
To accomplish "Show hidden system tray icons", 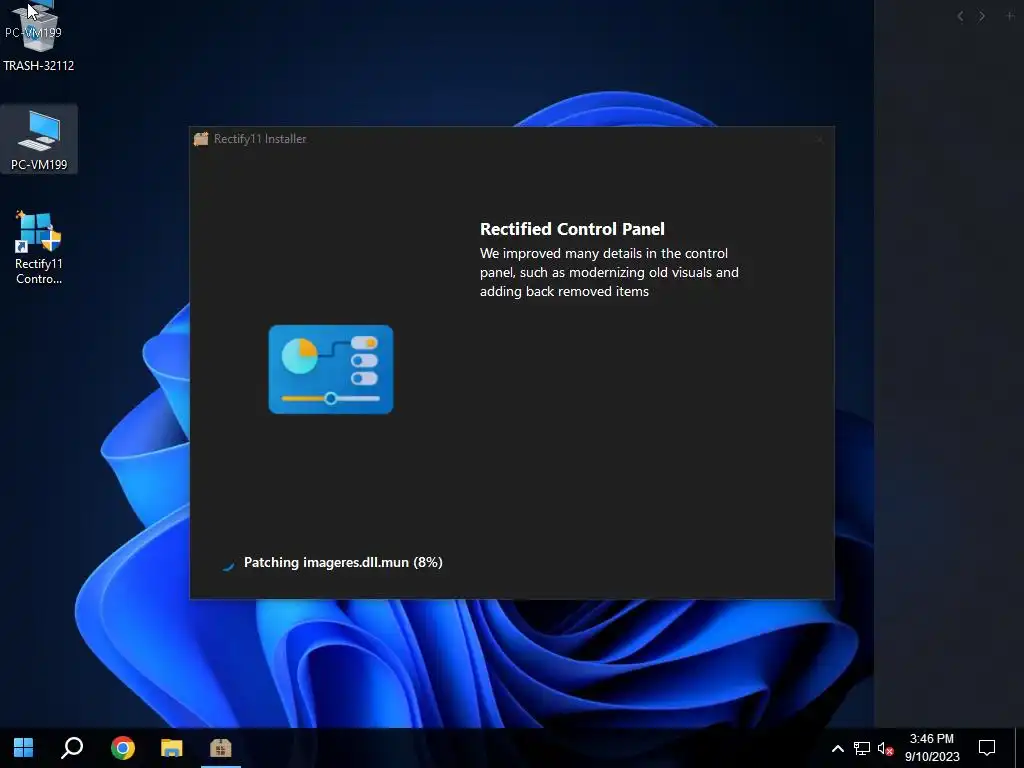I will (838, 748).
